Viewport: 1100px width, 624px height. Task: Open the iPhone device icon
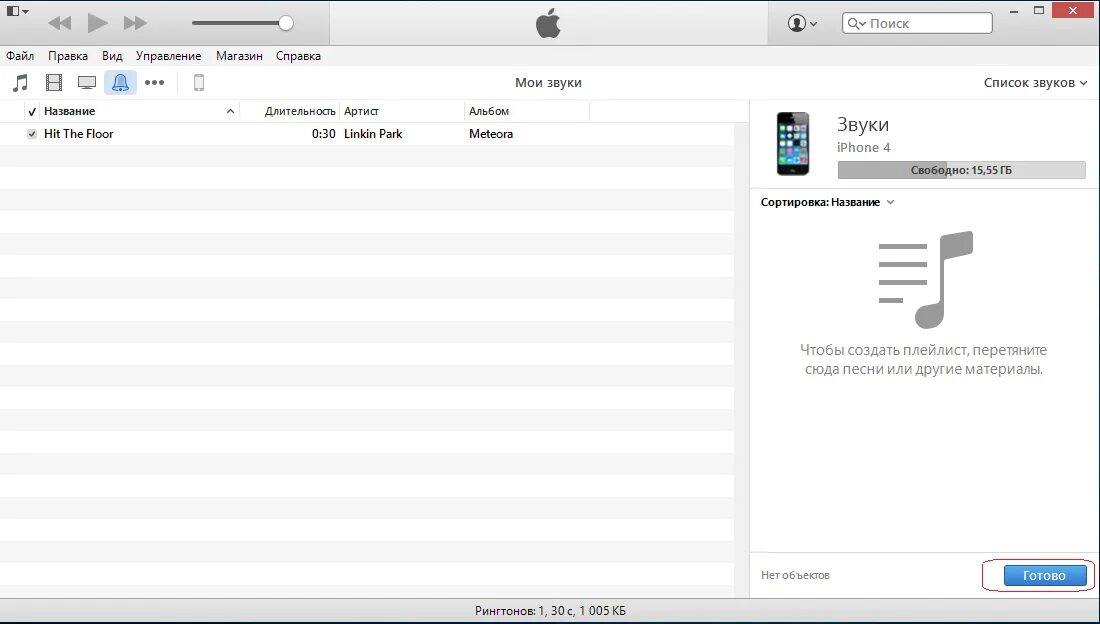pos(199,83)
